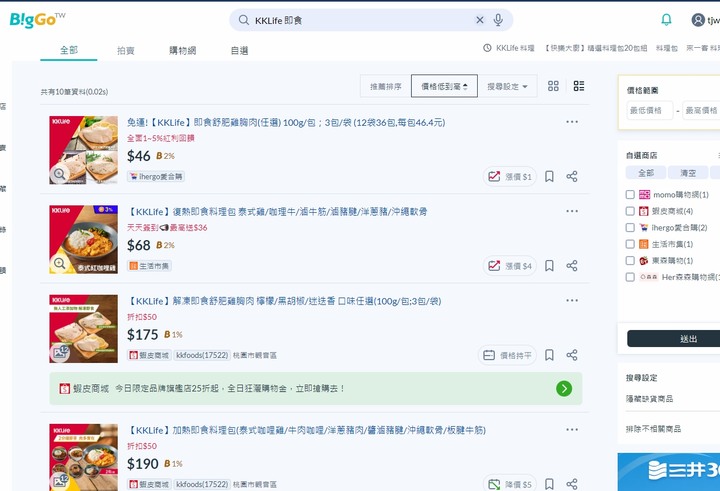
Task: Click the 排除不相關商品 setting
Action: click(x=653, y=429)
